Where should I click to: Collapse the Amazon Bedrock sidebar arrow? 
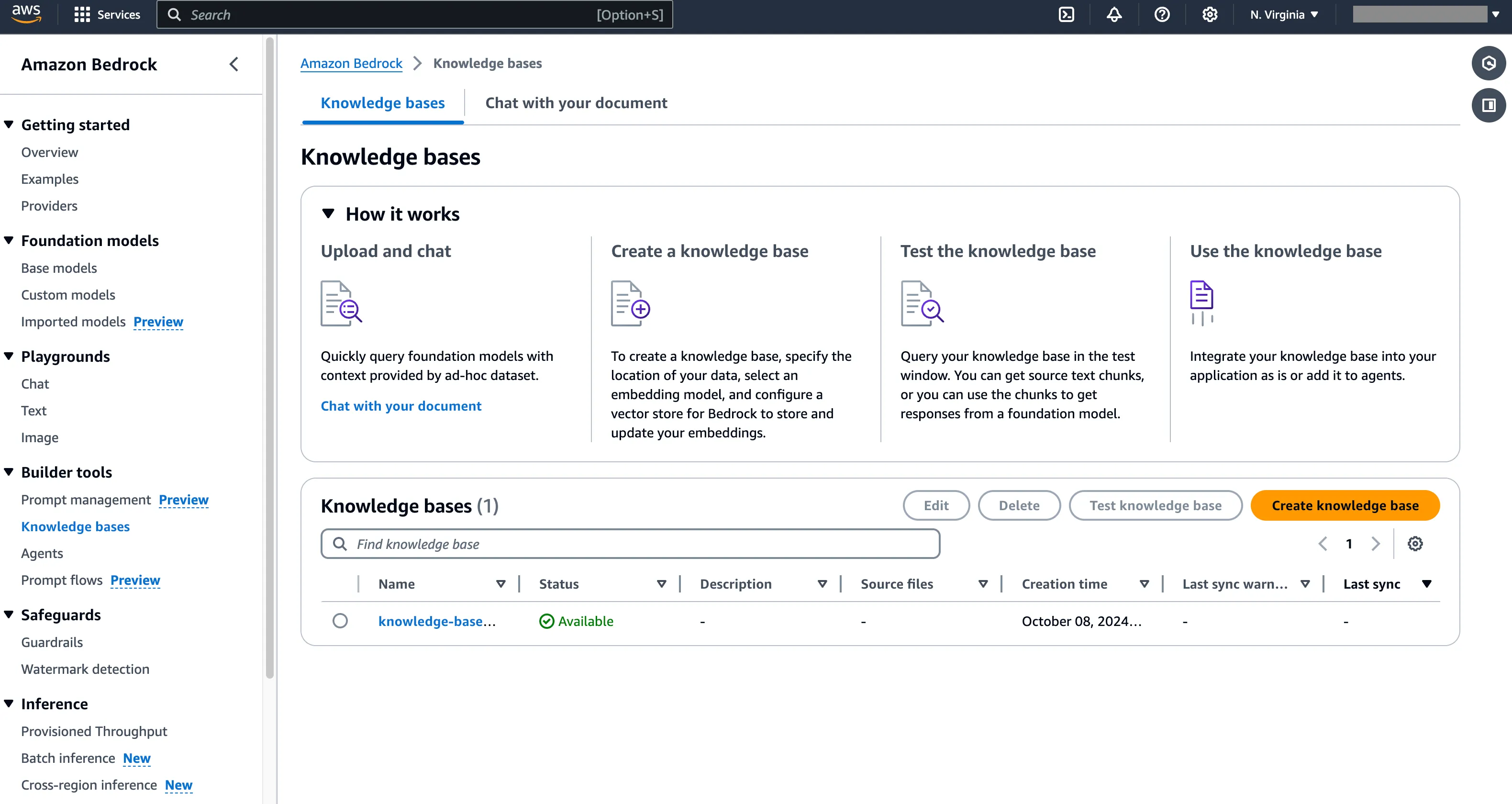[233, 64]
